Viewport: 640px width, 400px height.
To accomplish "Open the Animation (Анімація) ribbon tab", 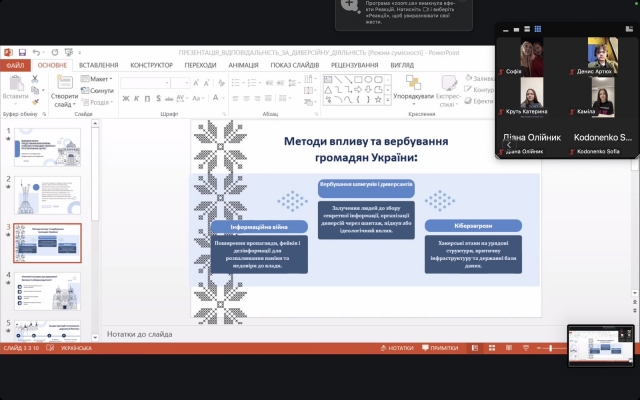I will click(243, 65).
